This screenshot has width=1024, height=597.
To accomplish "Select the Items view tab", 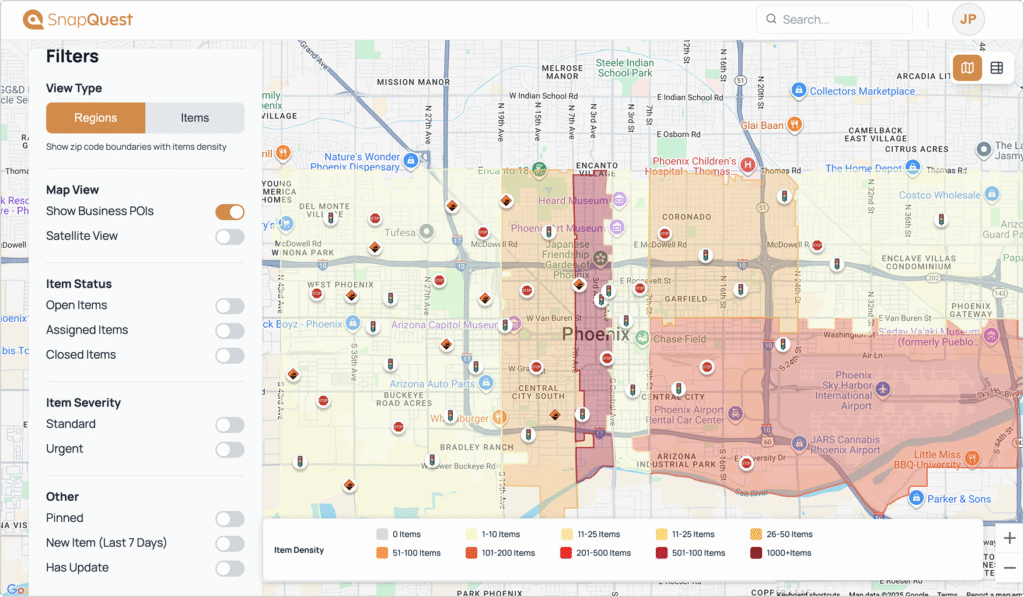I will click(195, 118).
